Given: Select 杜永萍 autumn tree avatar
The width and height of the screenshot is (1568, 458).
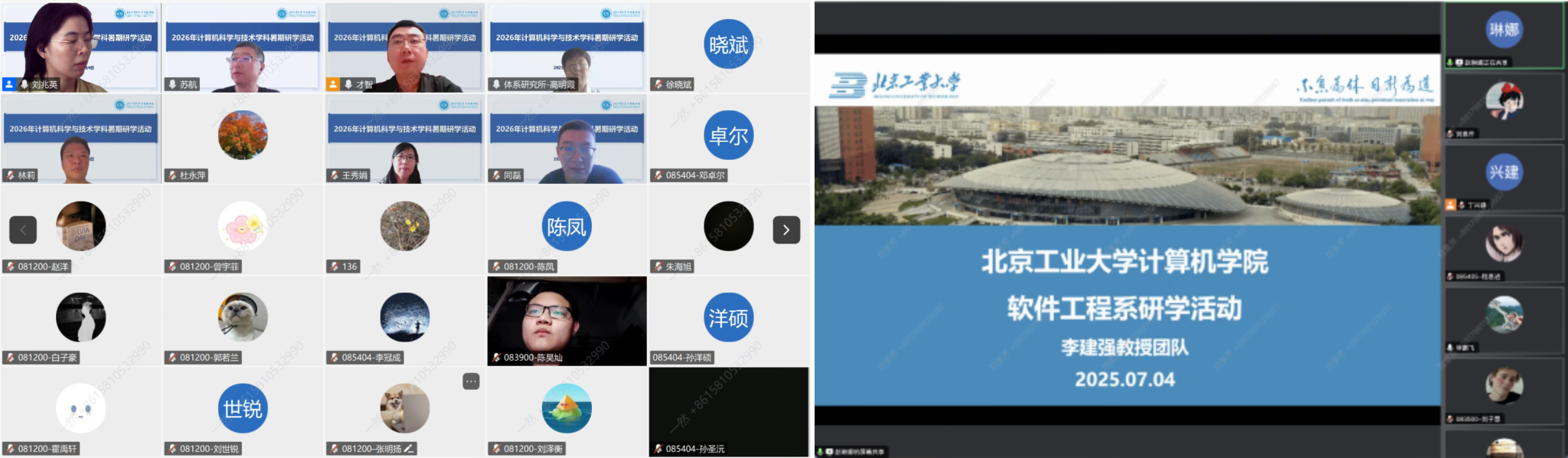Looking at the screenshot, I should coord(243,136).
